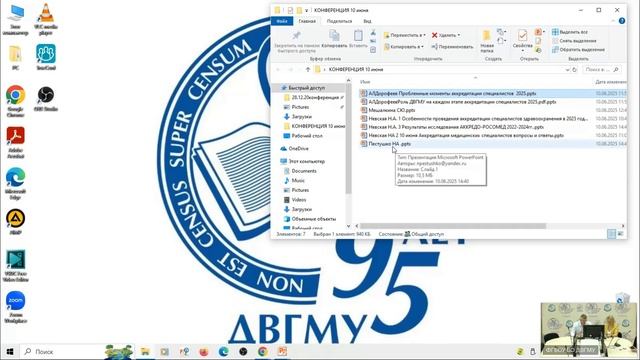The height and width of the screenshot is (360, 640).
Task: Click the Cut scissors icon
Action: [373, 33]
